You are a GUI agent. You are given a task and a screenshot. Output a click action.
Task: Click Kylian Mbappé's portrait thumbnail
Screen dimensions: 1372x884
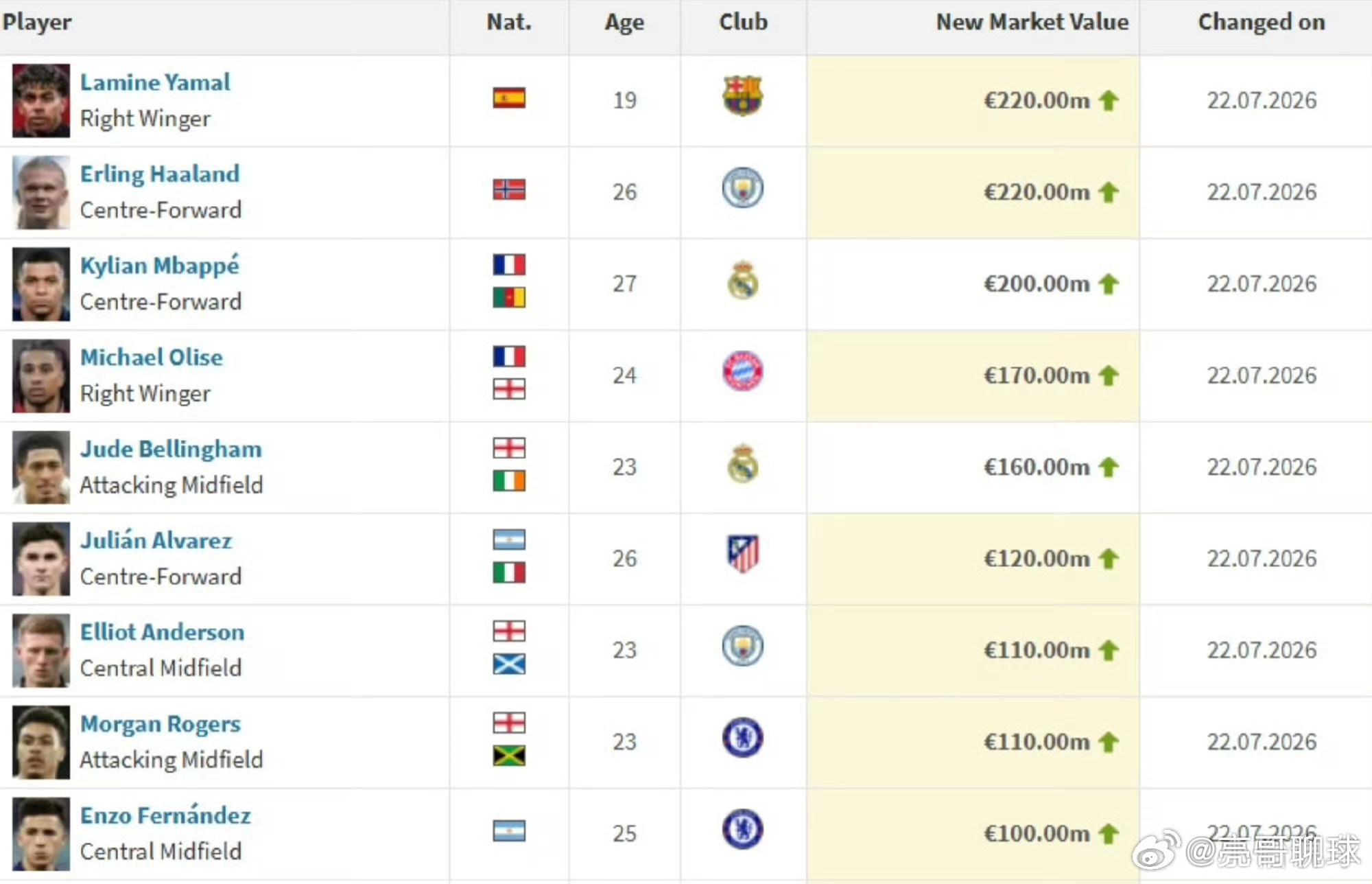point(41,284)
